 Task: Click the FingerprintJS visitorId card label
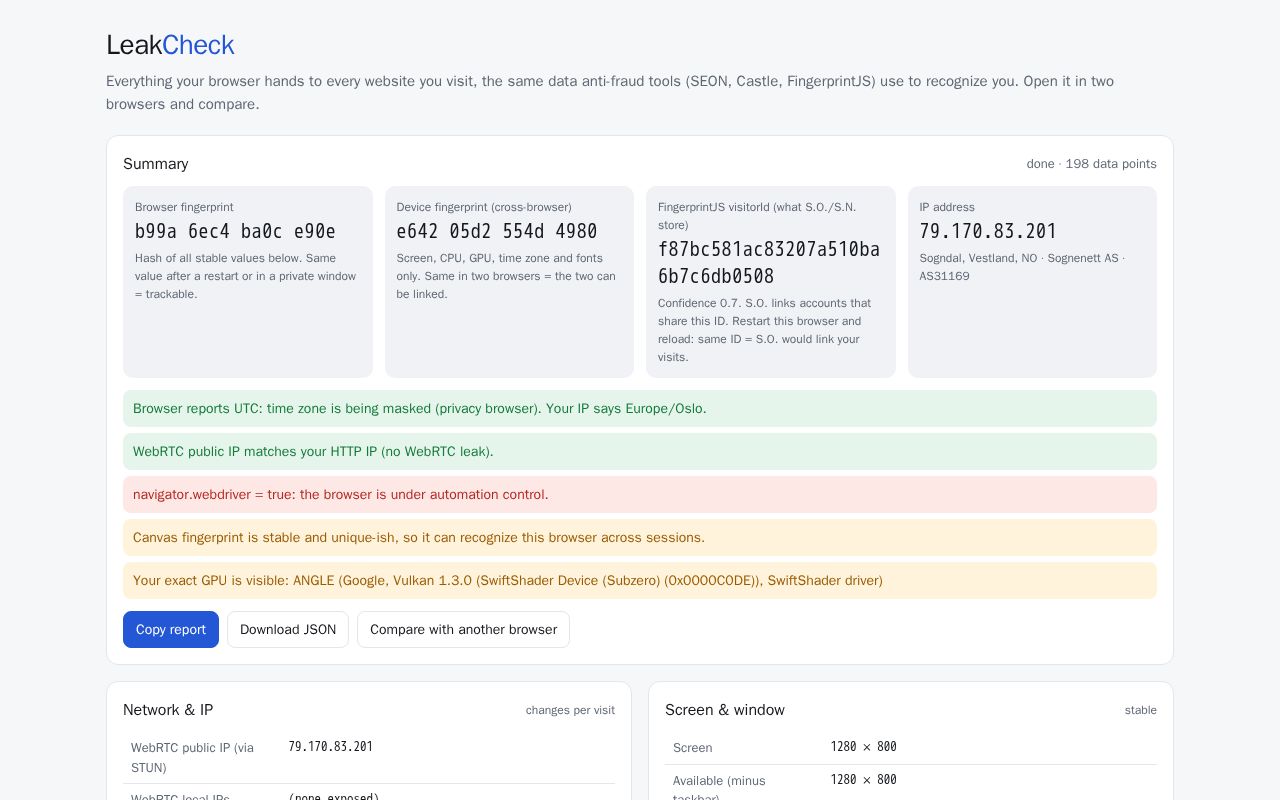[757, 216]
